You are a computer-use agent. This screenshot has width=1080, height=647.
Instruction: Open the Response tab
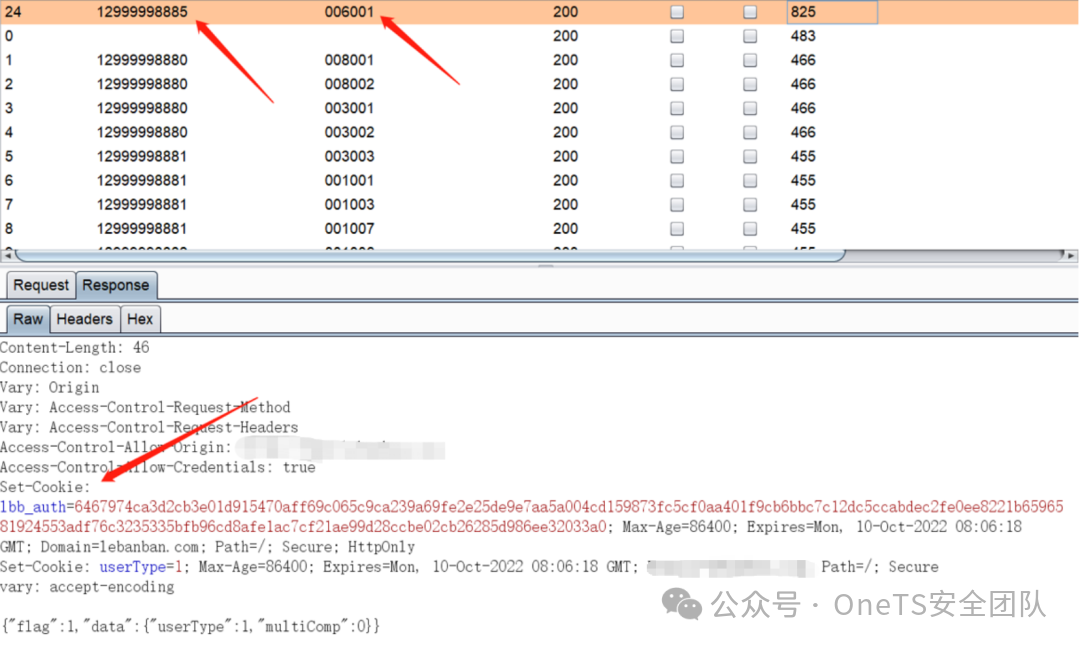coord(116,285)
